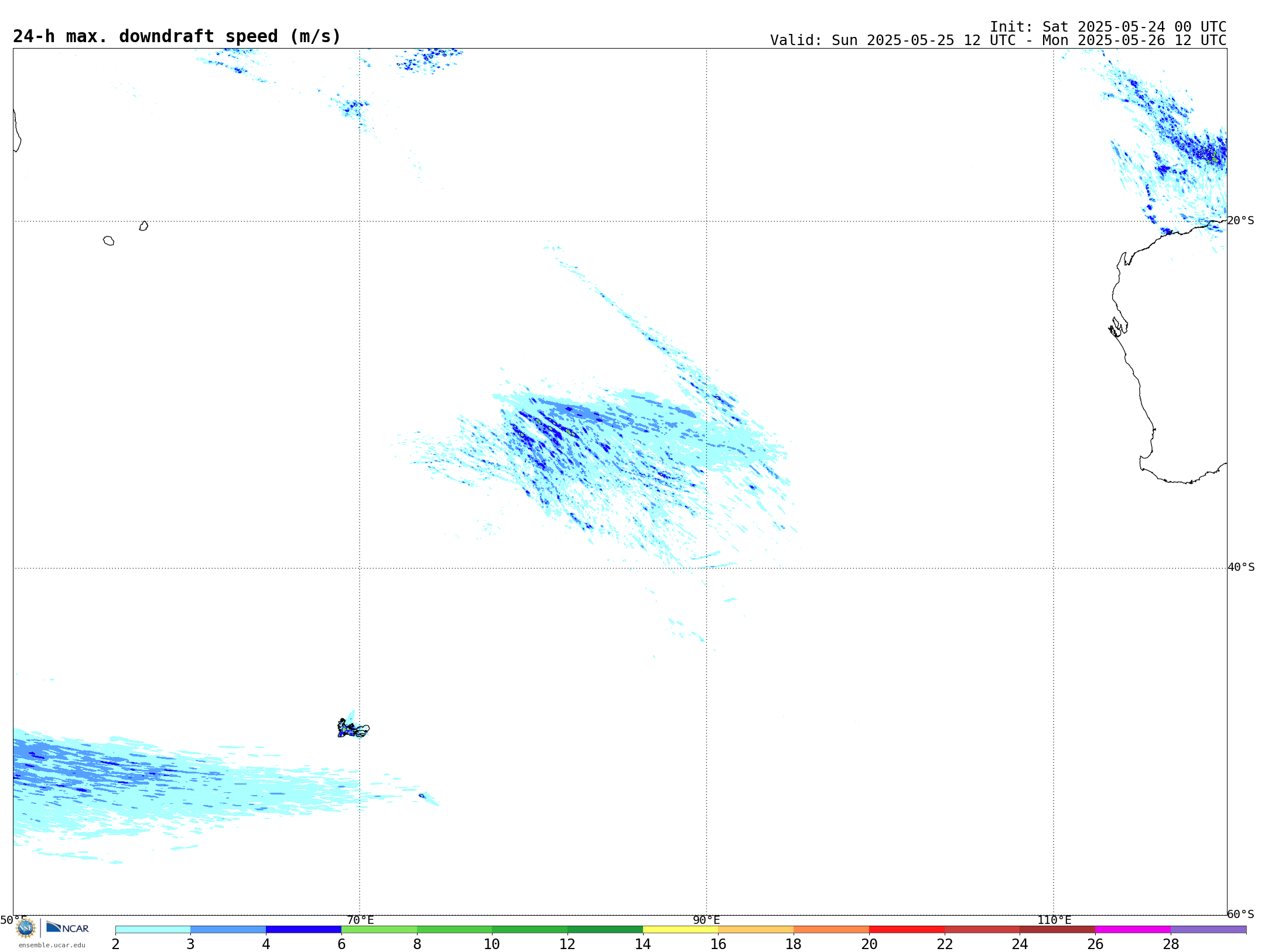Click the bright red 20–22 m/s swatch
The image size is (1265, 952).
[907, 930]
